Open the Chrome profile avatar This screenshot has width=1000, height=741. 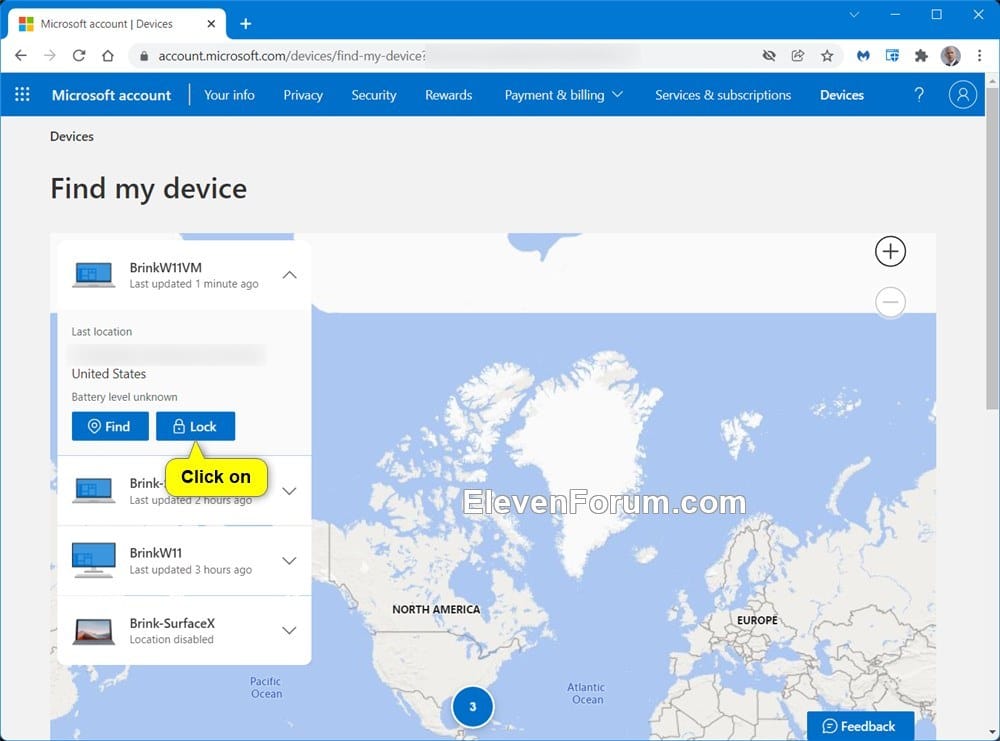[x=950, y=56]
